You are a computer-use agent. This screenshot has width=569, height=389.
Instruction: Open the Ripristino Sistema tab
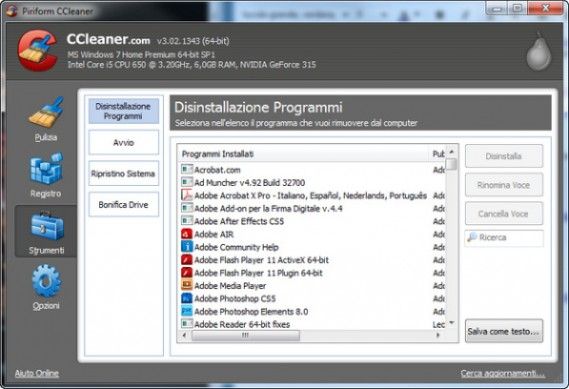pyautogui.click(x=123, y=173)
